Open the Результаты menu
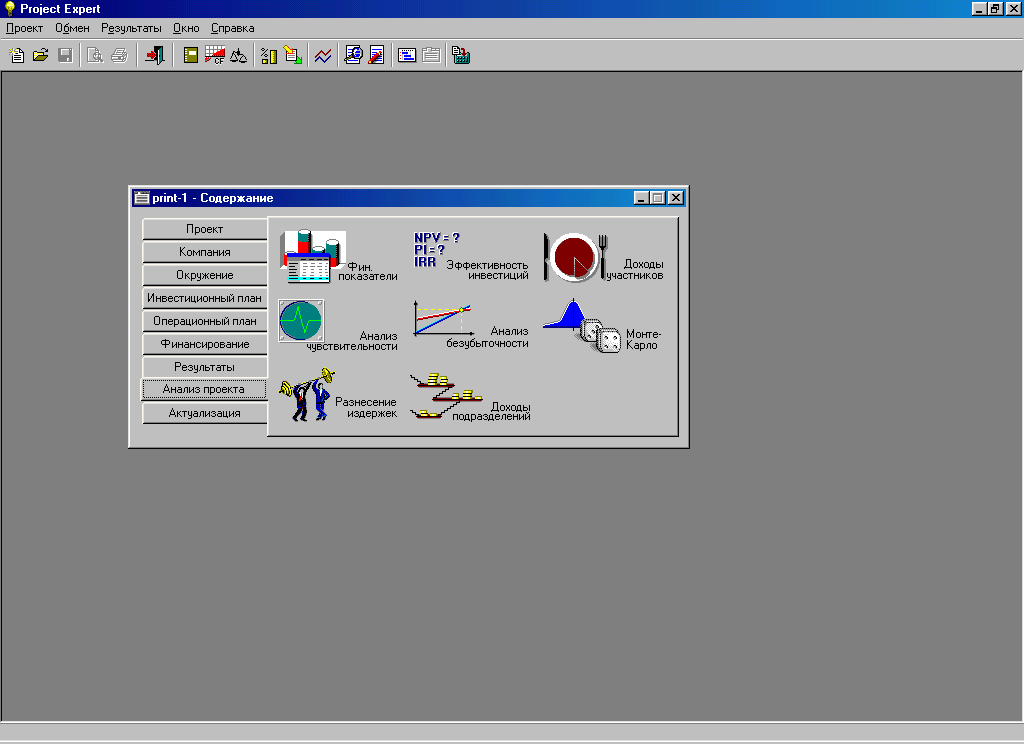The height and width of the screenshot is (744, 1024). pyautogui.click(x=131, y=28)
